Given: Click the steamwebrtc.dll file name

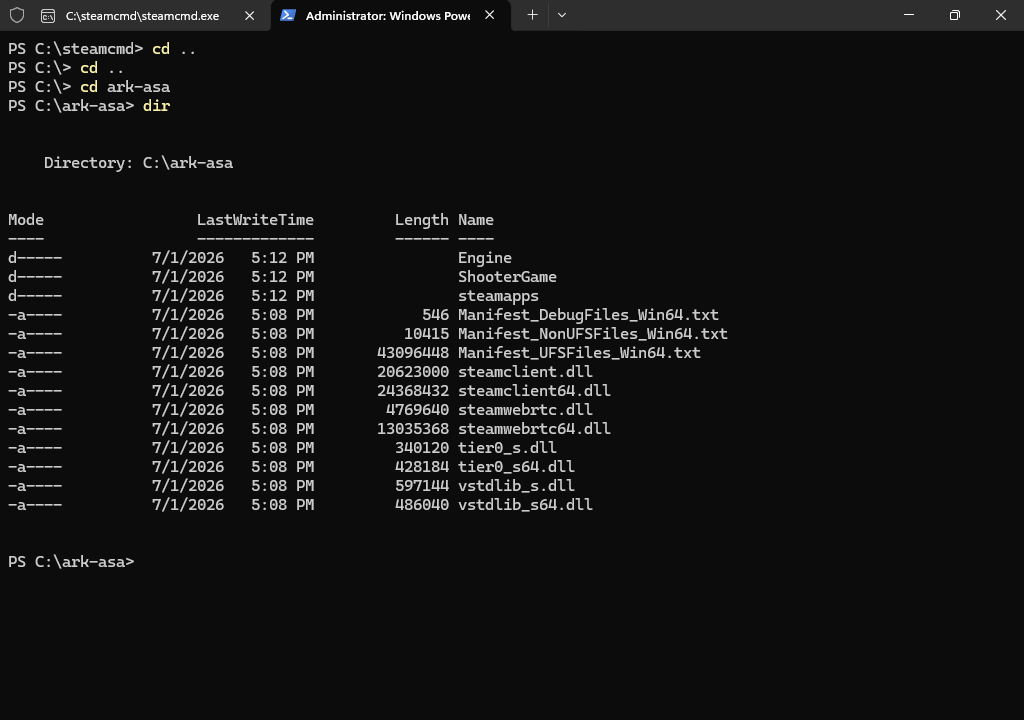Looking at the screenshot, I should pyautogui.click(x=525, y=410).
